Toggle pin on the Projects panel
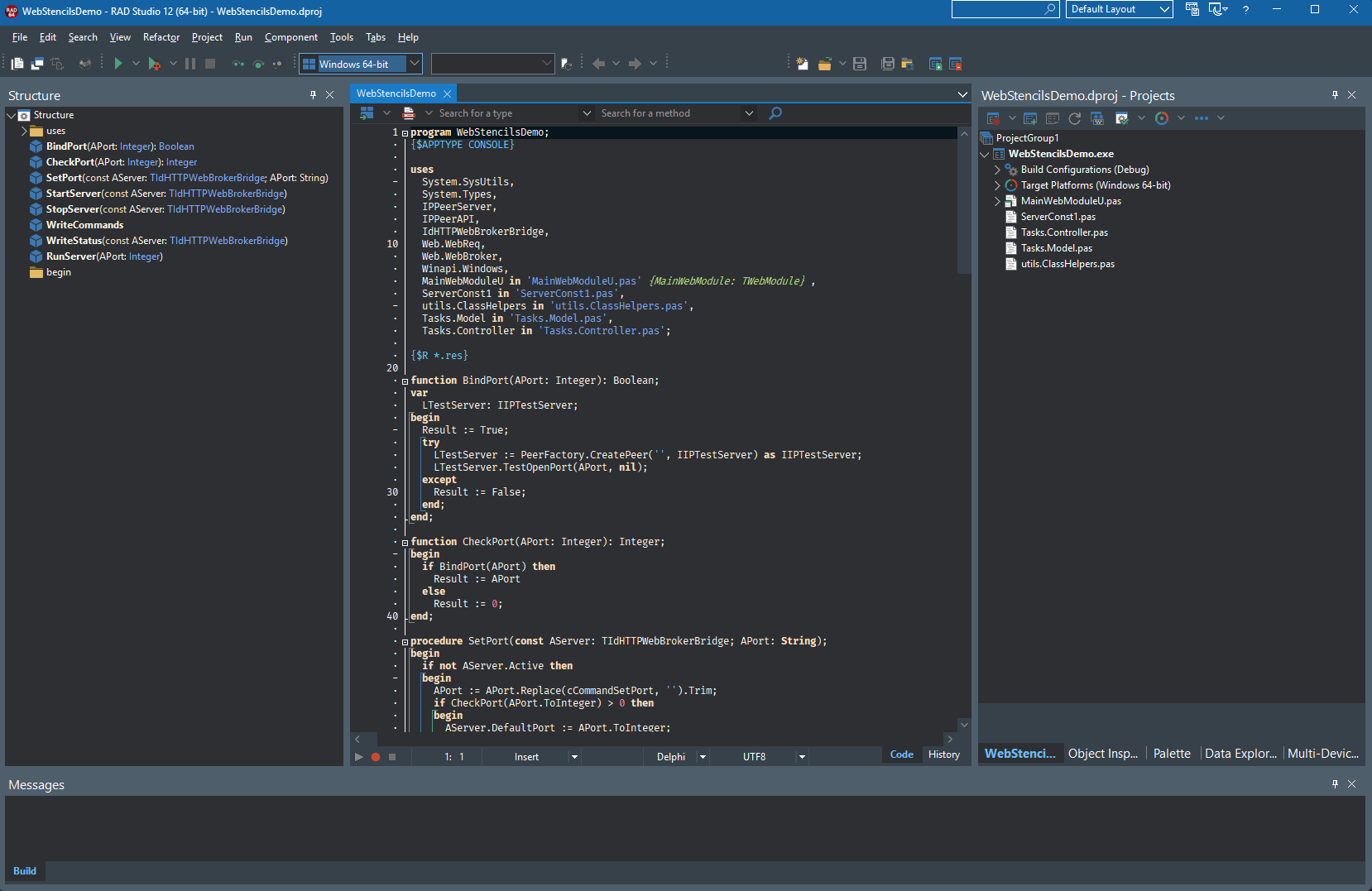 (x=1335, y=95)
